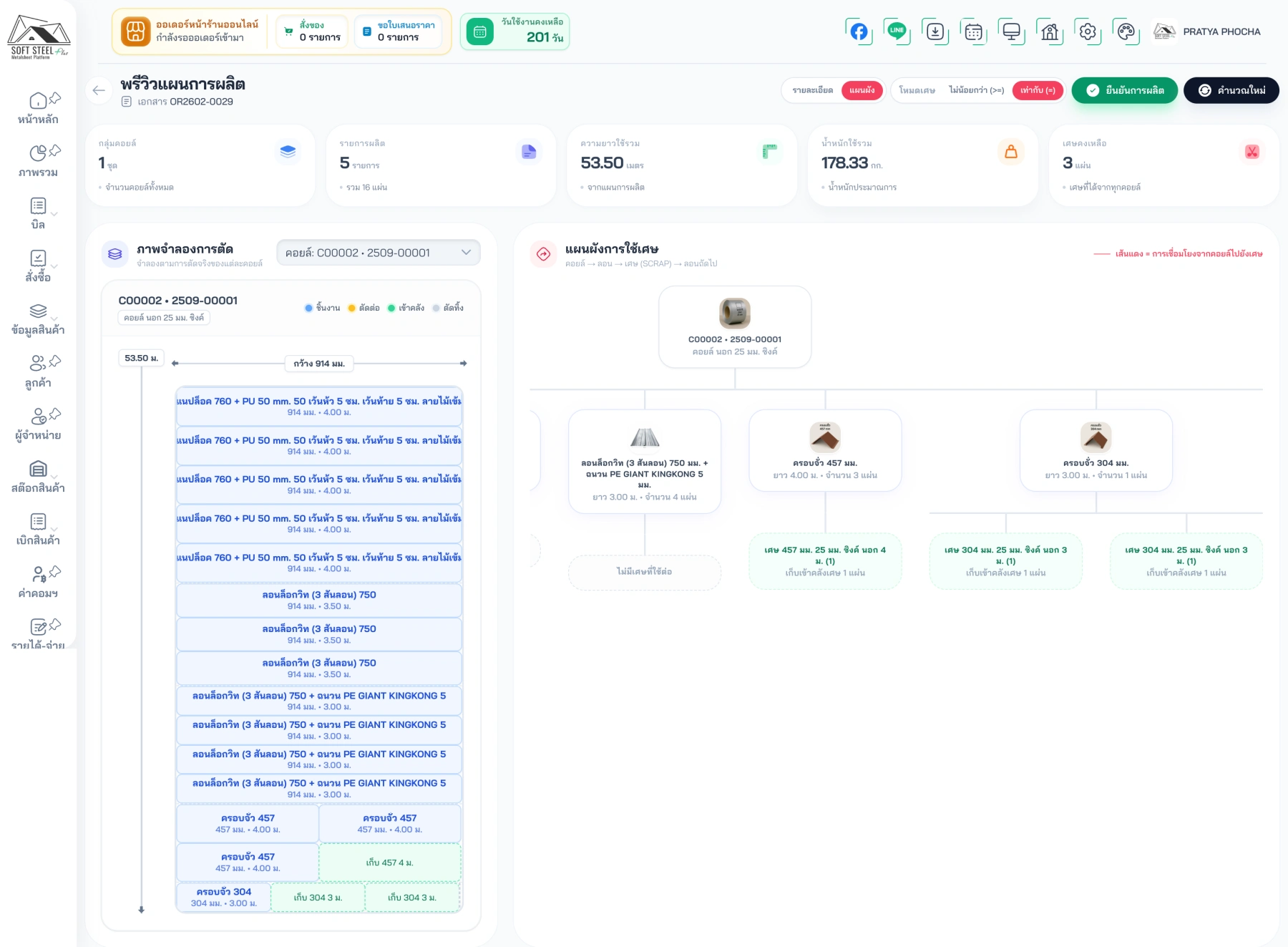Click the monitor display icon
This screenshot has width=1288, height=947.
click(x=1012, y=31)
